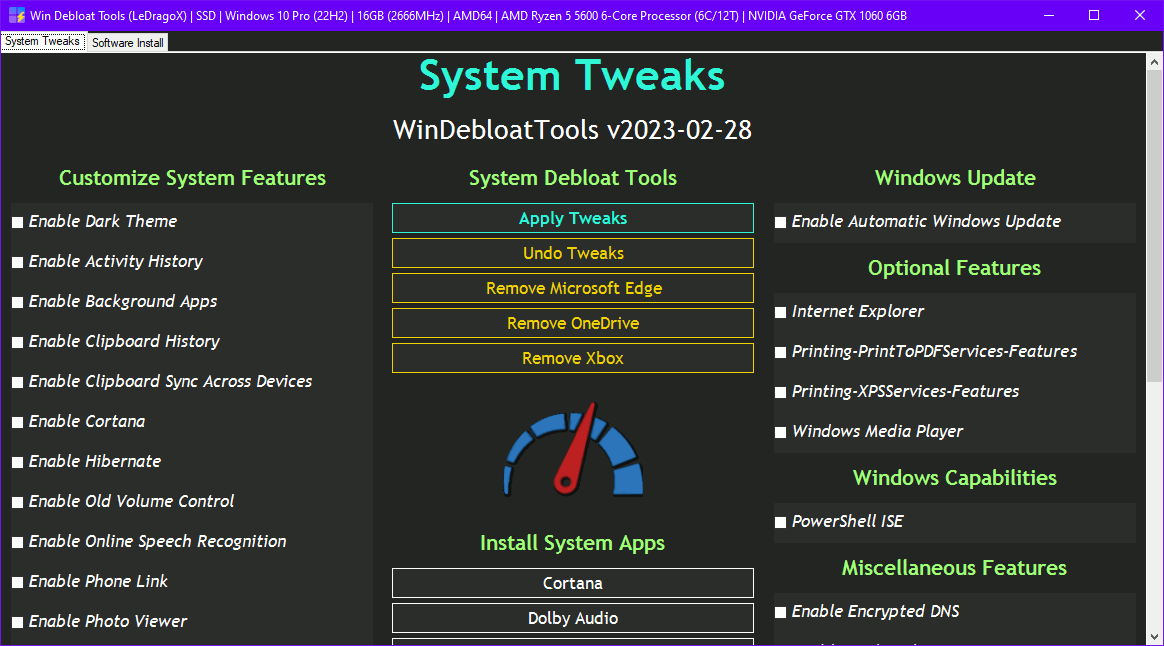
Task: Click the scrollbar up arrow
Action: click(x=1154, y=62)
